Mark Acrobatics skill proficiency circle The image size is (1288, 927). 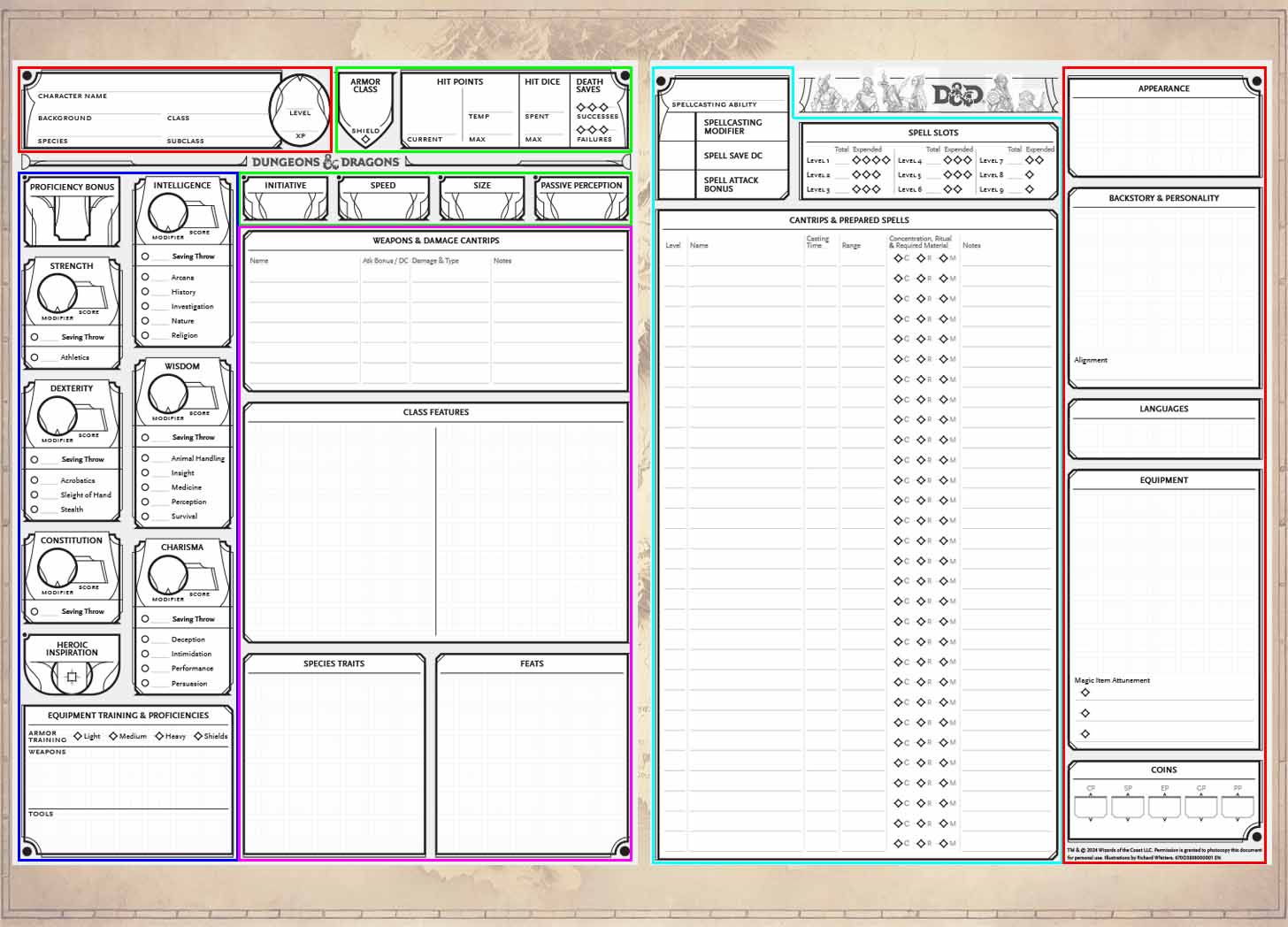pyautogui.click(x=34, y=480)
